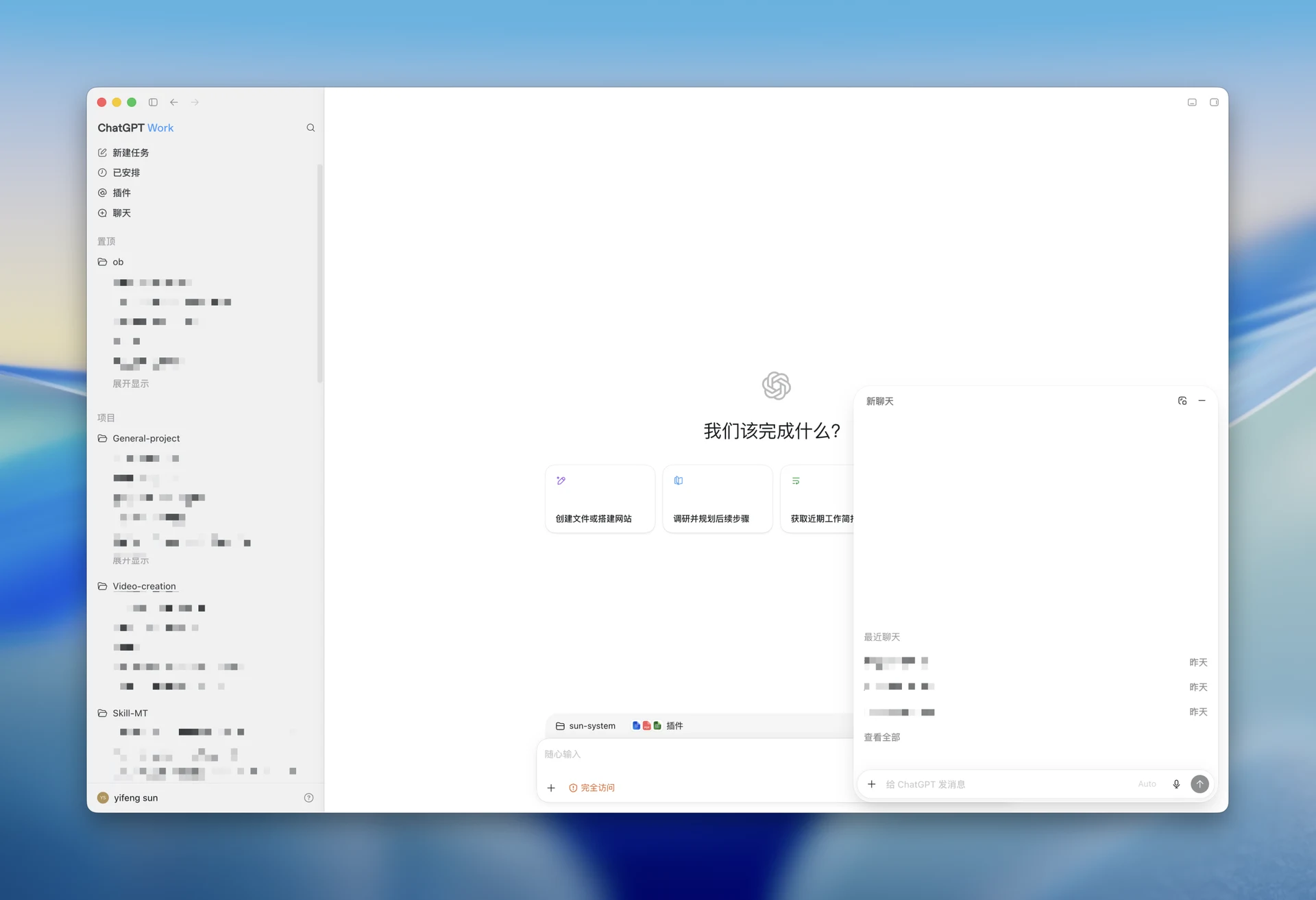Go back with the left arrow
The height and width of the screenshot is (900, 1316).
click(x=174, y=102)
